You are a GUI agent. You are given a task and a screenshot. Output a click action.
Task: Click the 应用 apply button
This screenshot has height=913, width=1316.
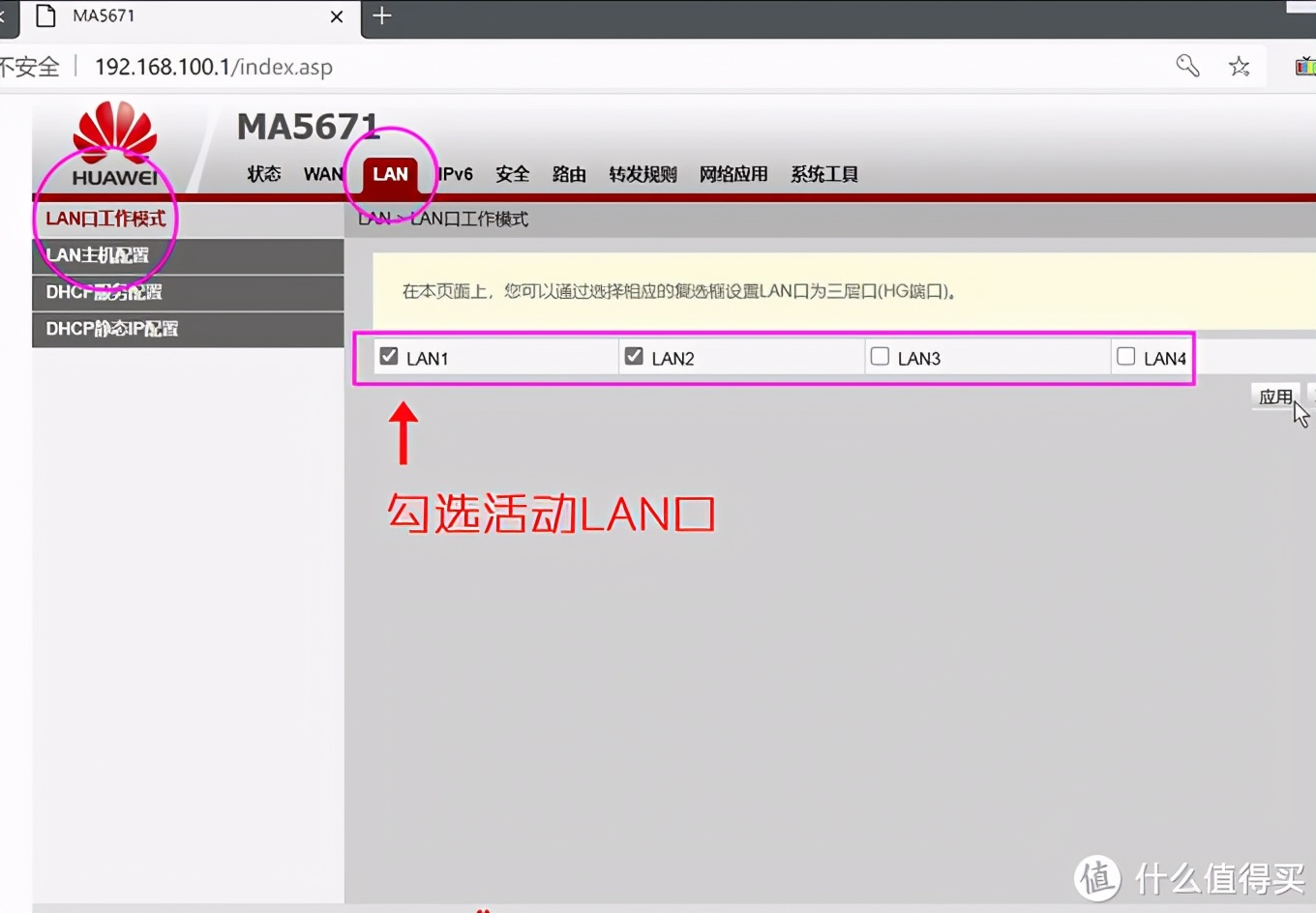1275,397
